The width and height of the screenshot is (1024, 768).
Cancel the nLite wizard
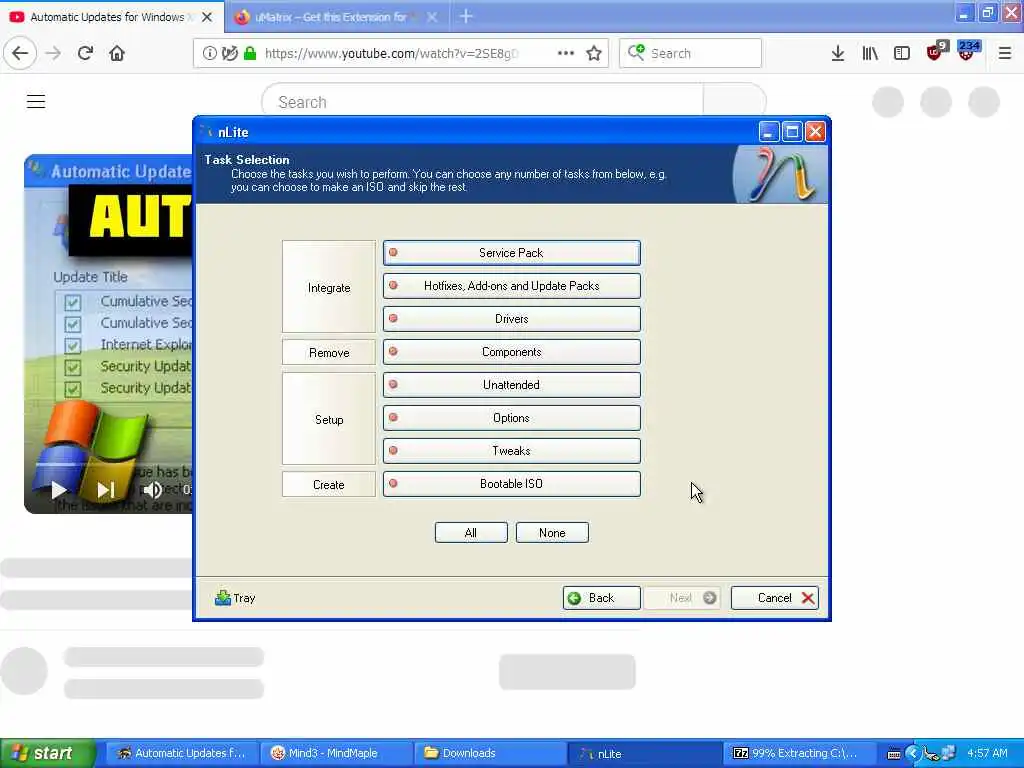click(x=775, y=598)
